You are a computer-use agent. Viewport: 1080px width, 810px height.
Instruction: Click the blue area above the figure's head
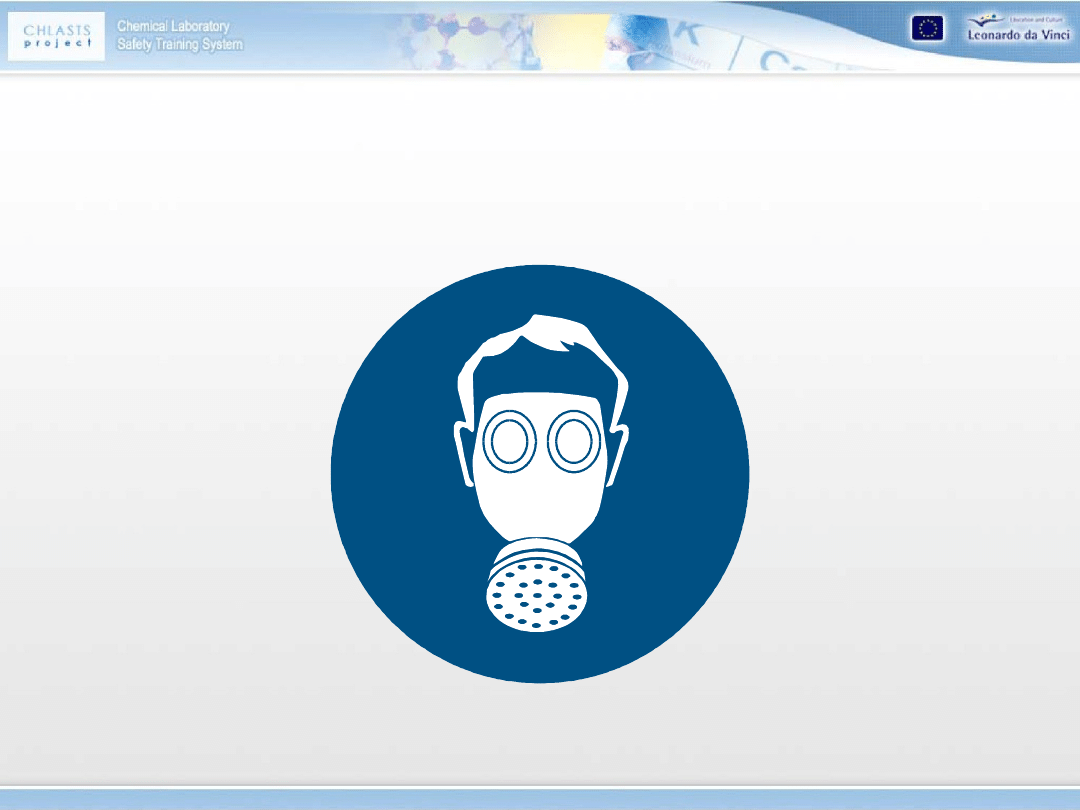pos(540,290)
